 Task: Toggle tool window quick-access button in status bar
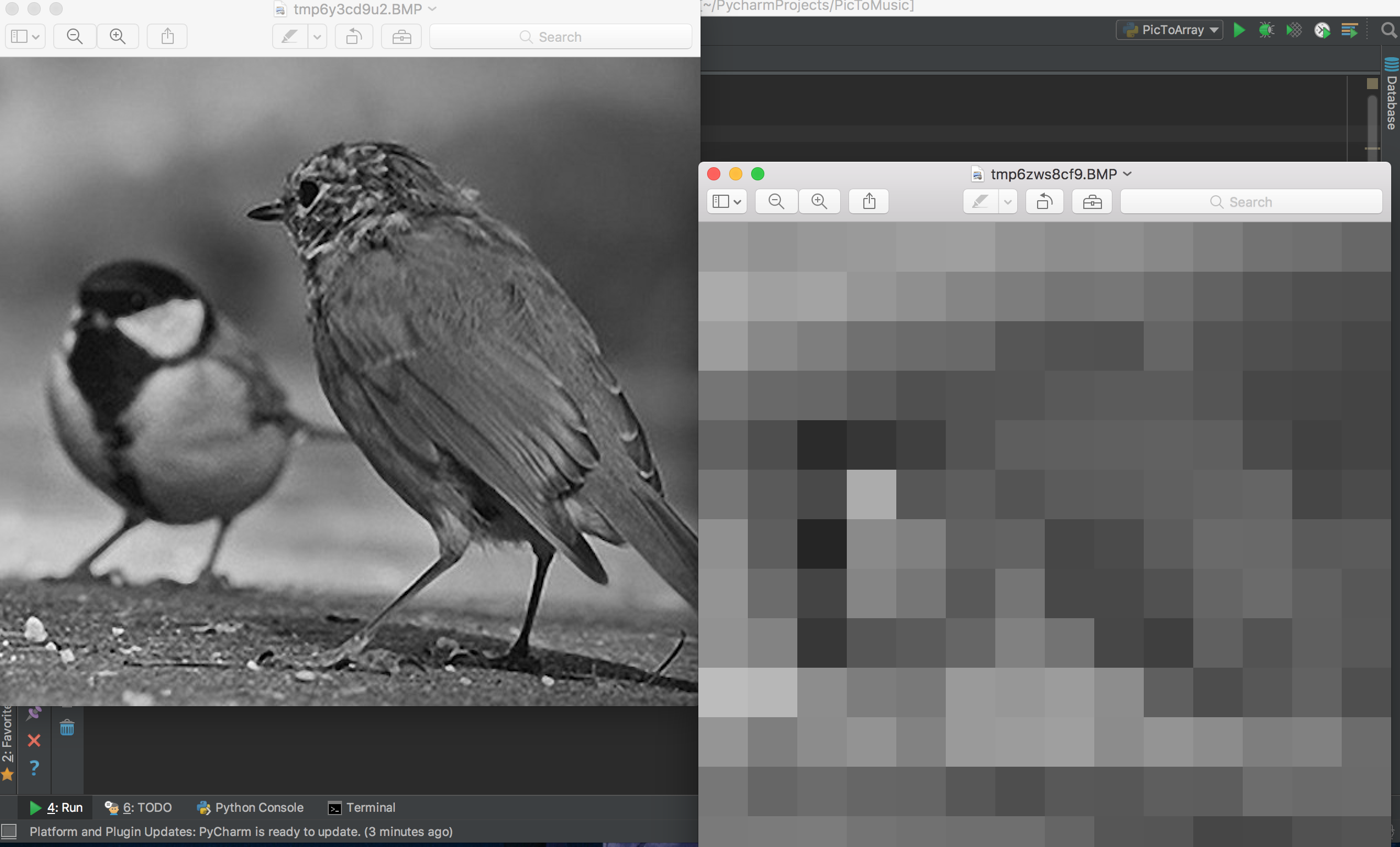[9, 831]
